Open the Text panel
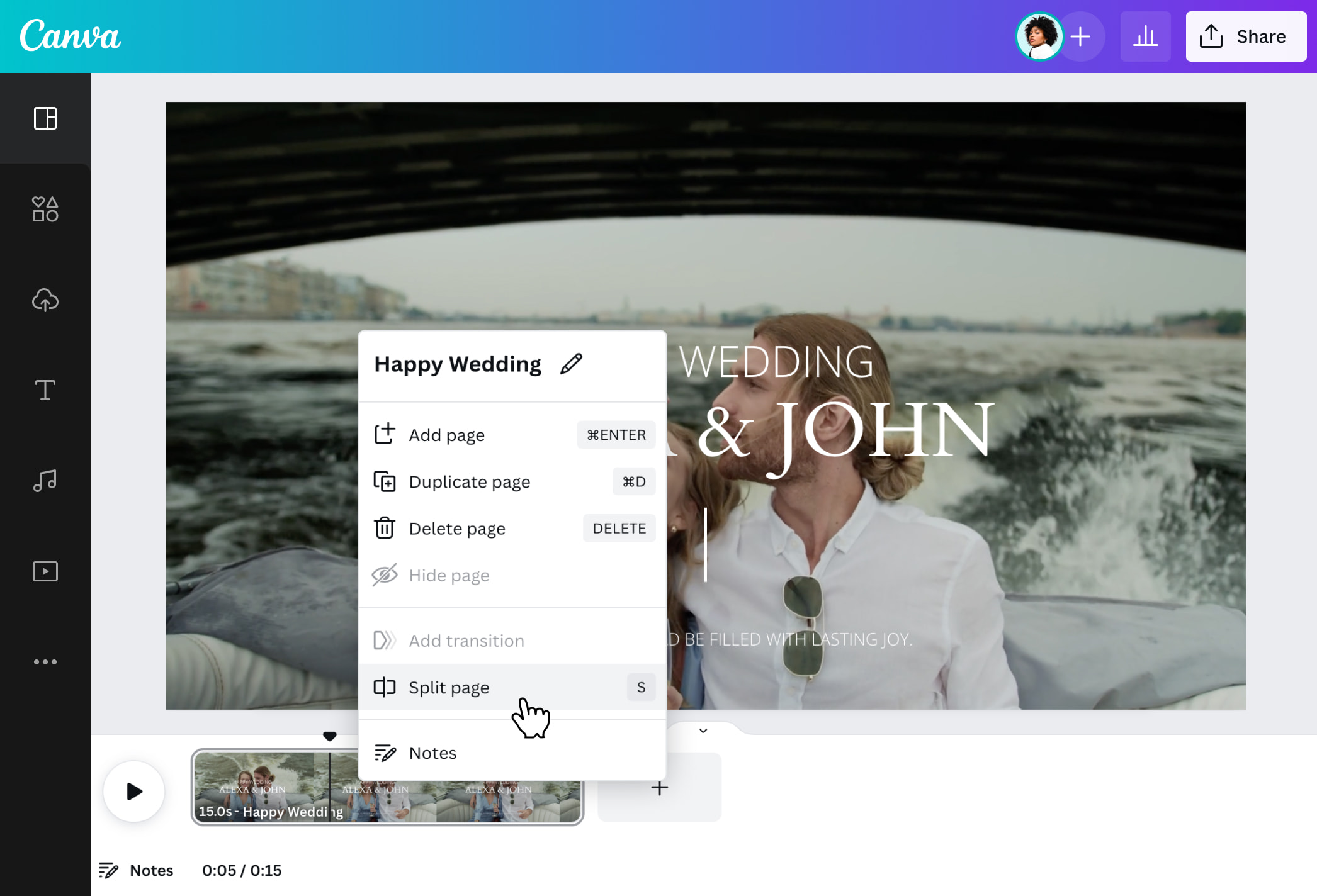This screenshot has width=1317, height=896. click(45, 390)
